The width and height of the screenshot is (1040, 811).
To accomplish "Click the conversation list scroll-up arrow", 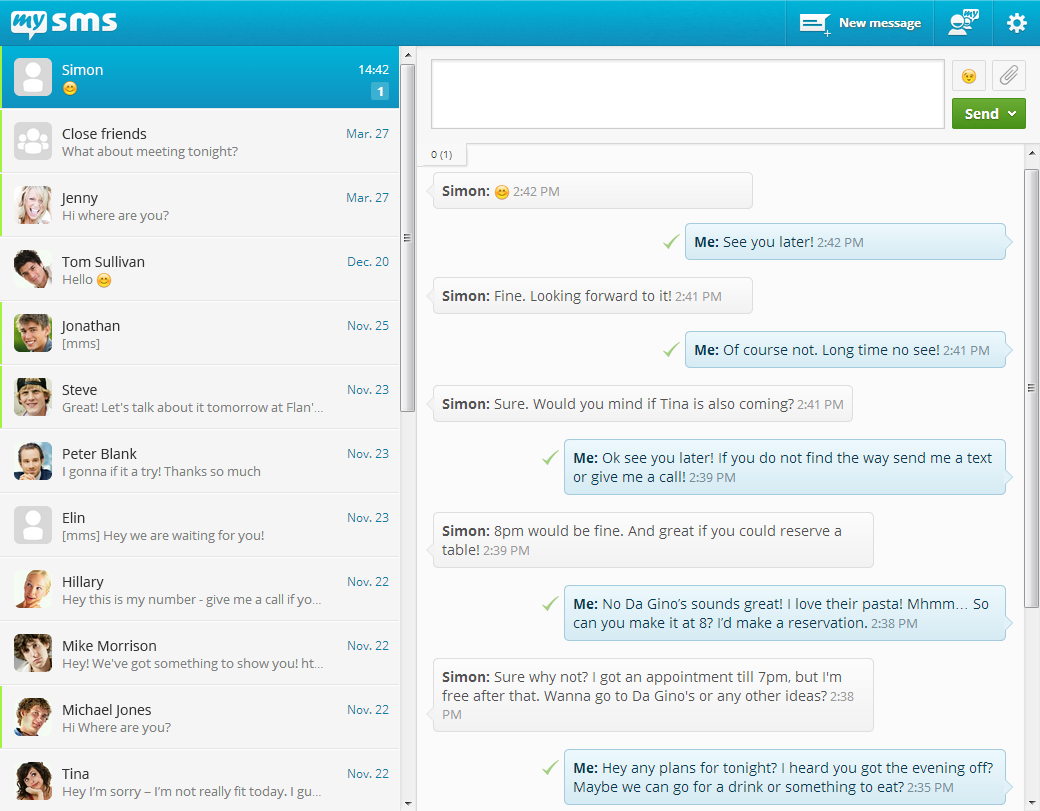I will tap(407, 54).
